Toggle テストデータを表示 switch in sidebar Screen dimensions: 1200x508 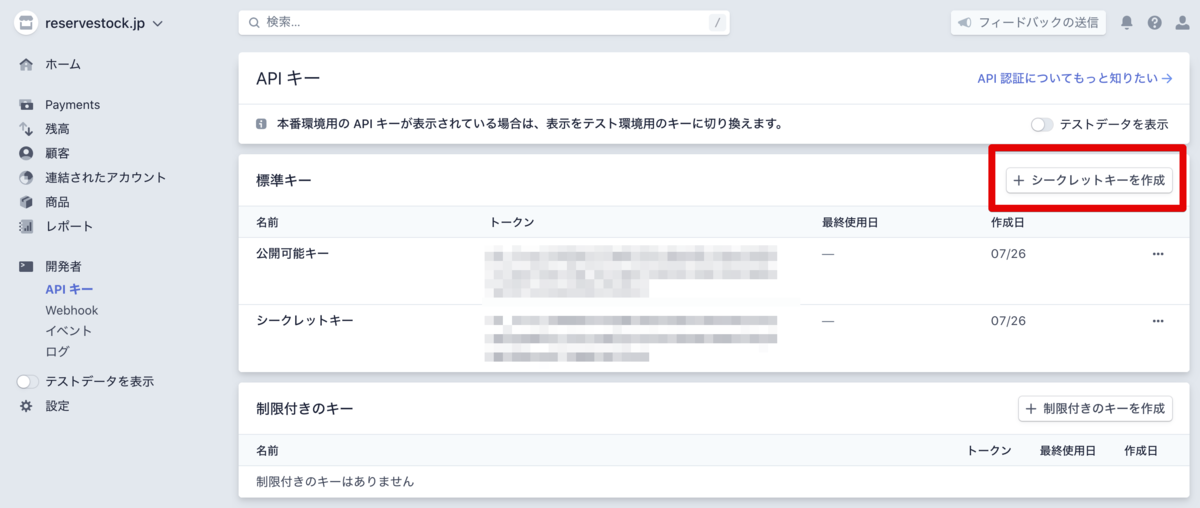[28, 382]
